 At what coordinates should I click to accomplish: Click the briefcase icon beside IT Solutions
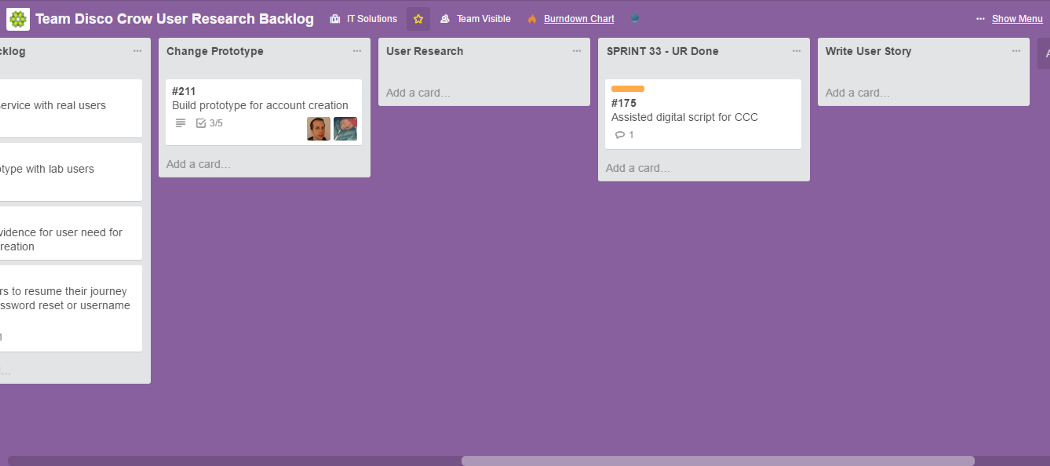[335, 19]
